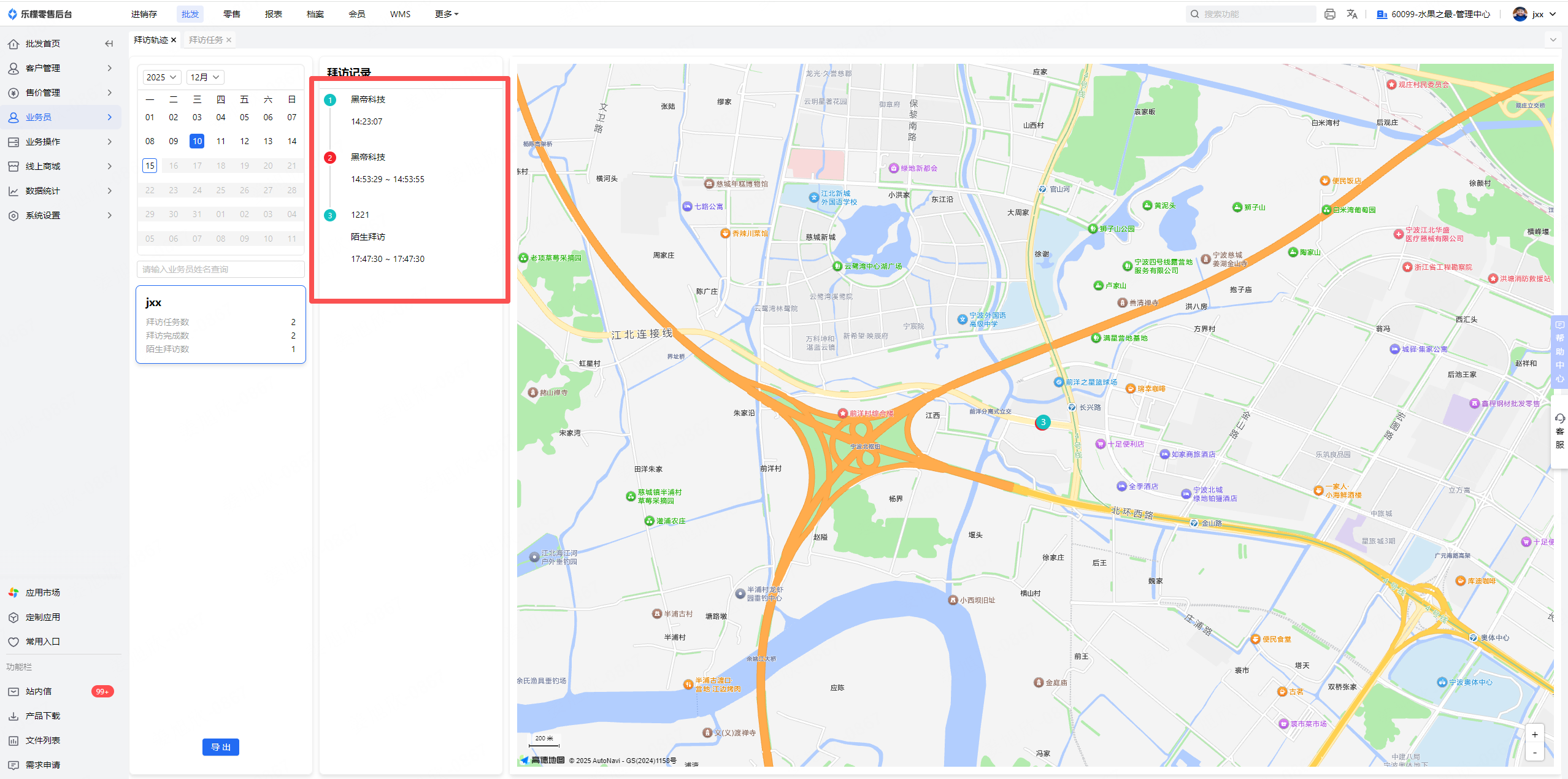This screenshot has width=1568, height=779.
Task: Click visit marker 3 on map
Action: [x=1042, y=422]
